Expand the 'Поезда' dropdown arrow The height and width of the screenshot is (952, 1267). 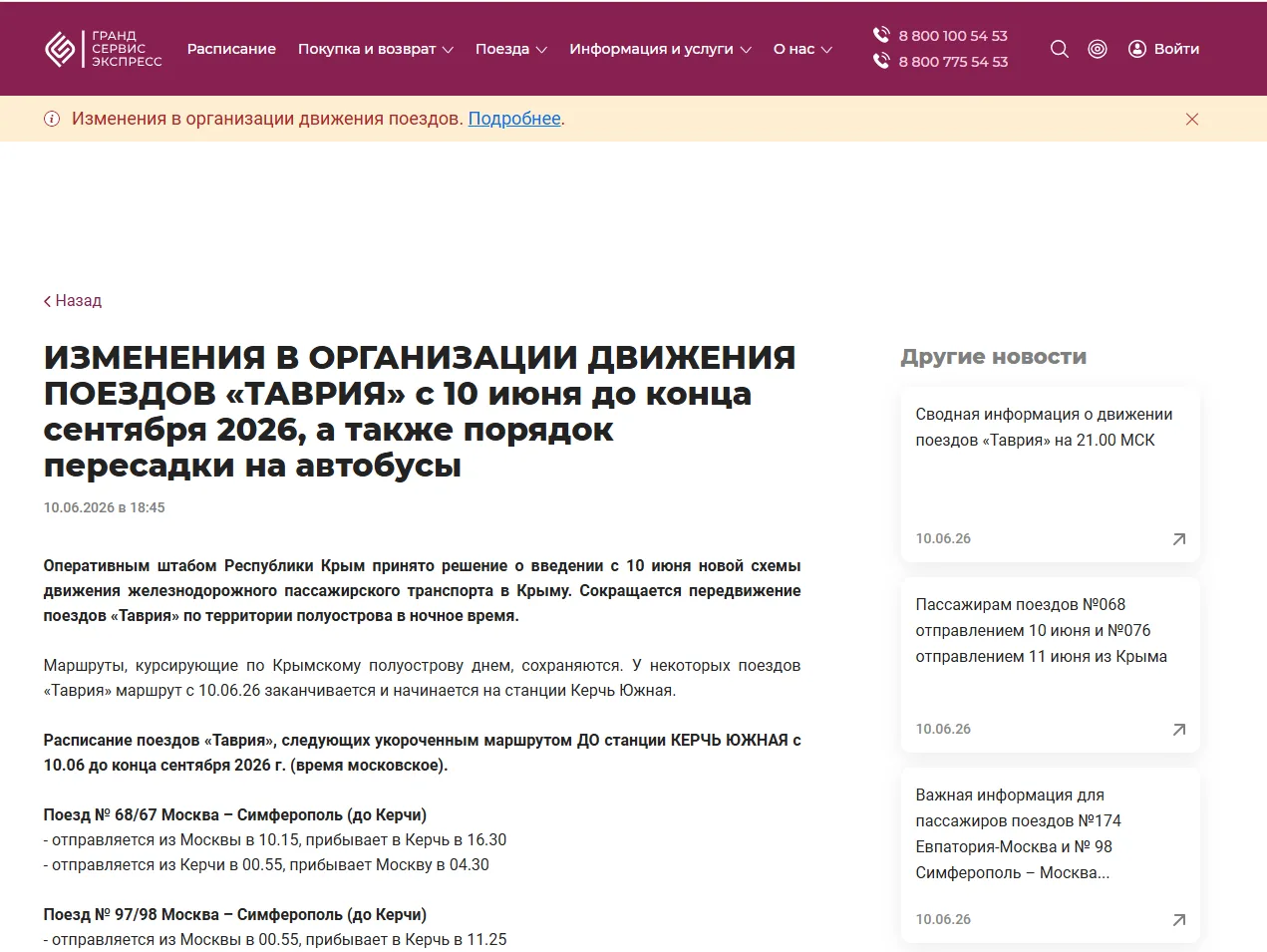pos(541,50)
